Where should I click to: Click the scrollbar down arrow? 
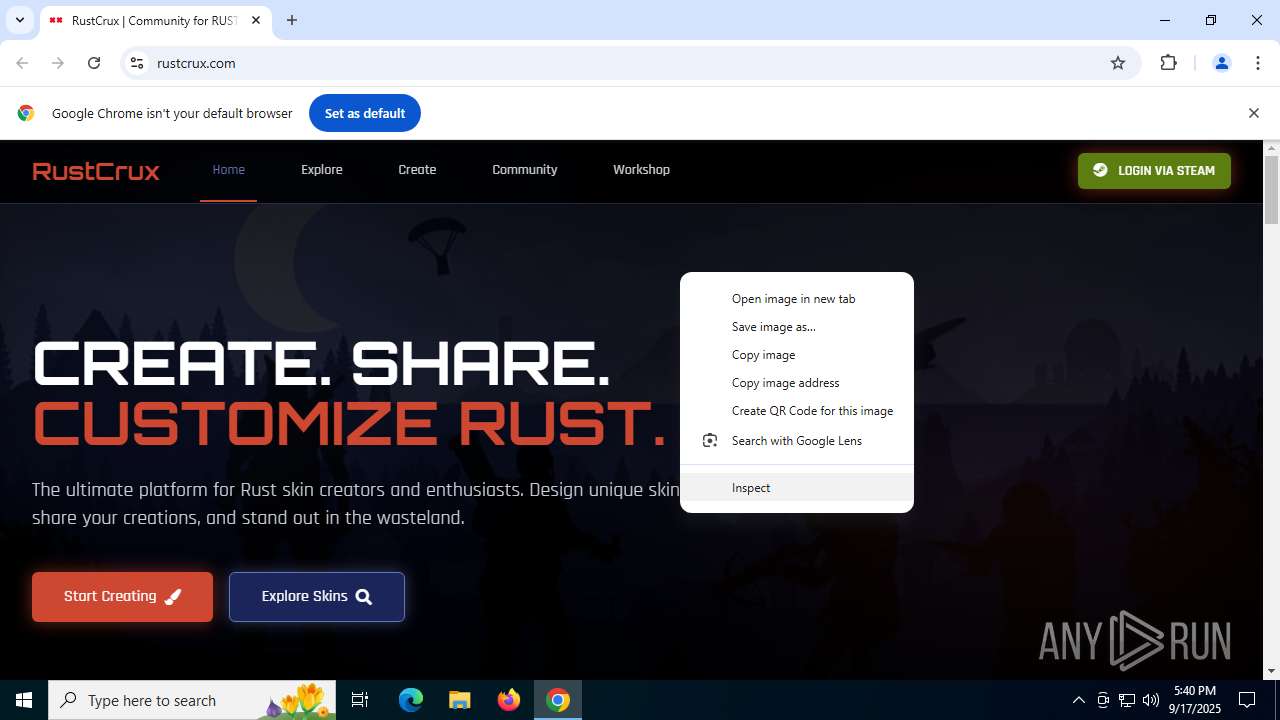point(1272,671)
